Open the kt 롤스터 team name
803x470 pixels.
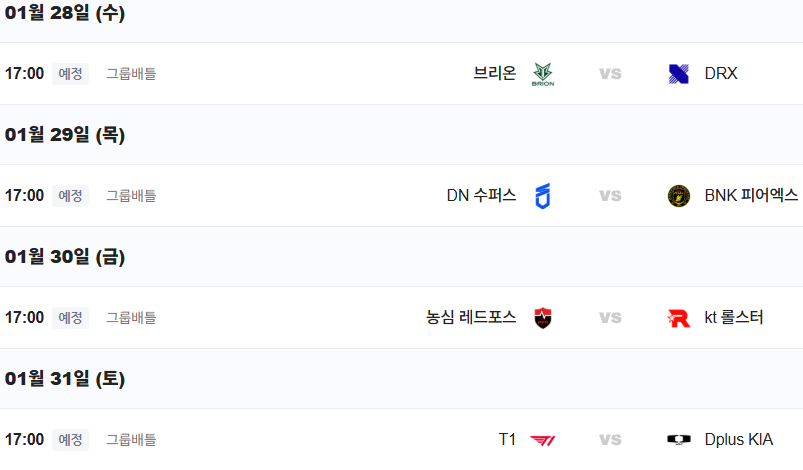pos(734,318)
